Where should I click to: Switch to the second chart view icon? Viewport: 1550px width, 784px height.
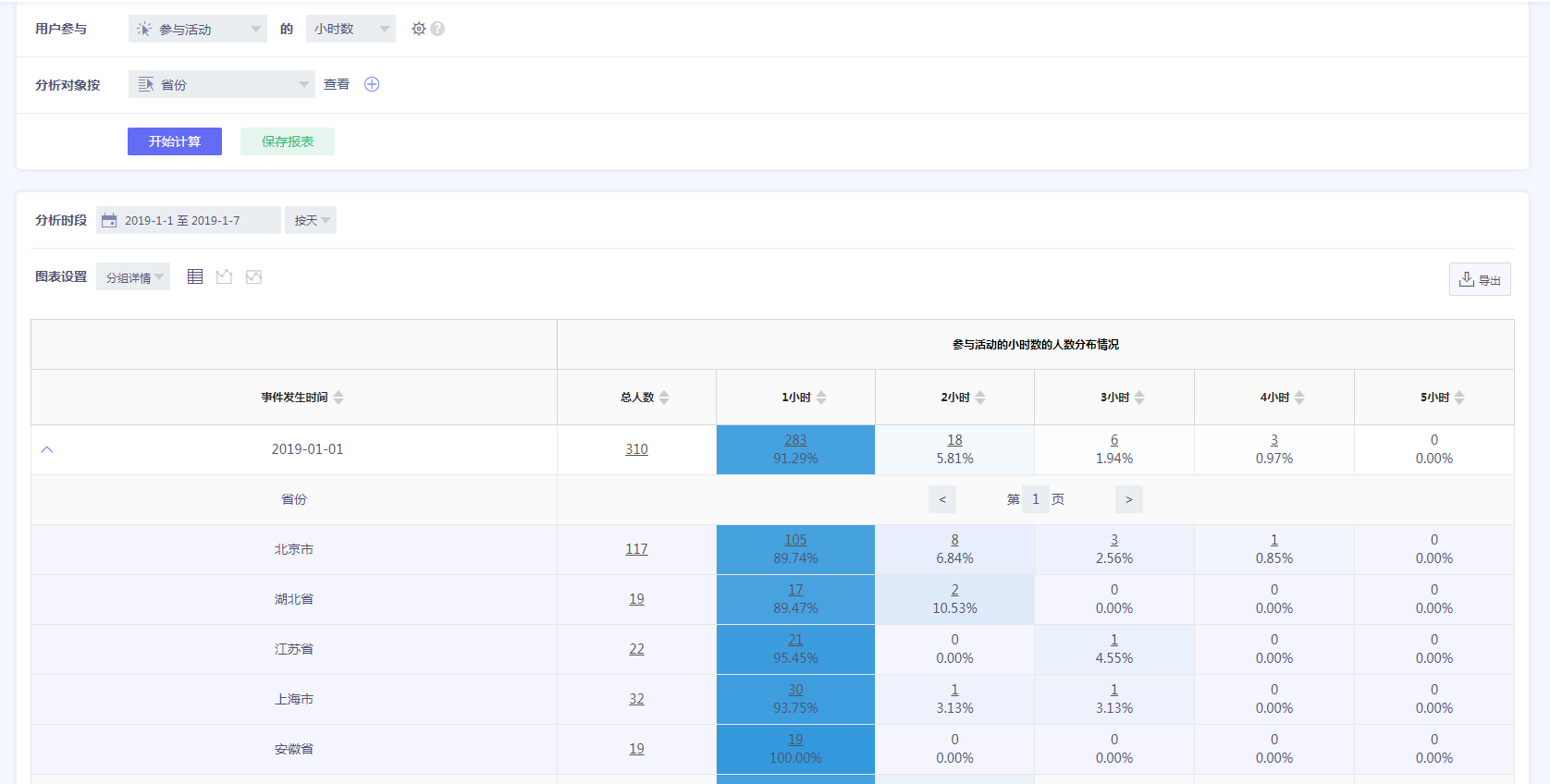(224, 276)
